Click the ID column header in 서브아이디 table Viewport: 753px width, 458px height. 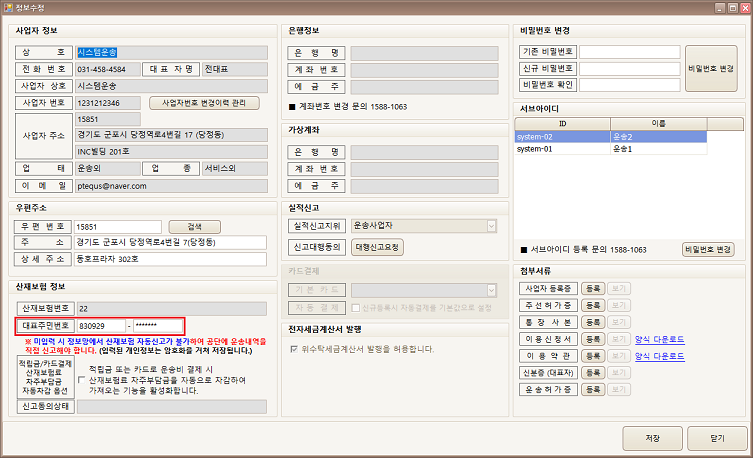tap(561, 123)
